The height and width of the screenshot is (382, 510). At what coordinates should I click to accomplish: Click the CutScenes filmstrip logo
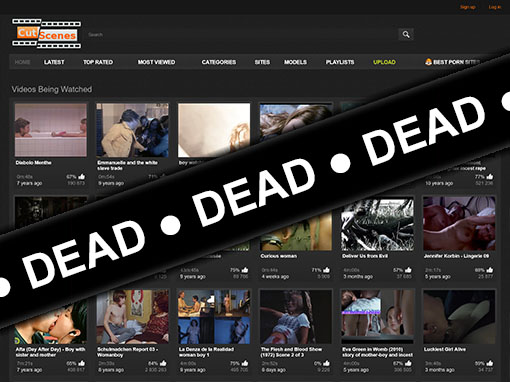click(x=46, y=33)
